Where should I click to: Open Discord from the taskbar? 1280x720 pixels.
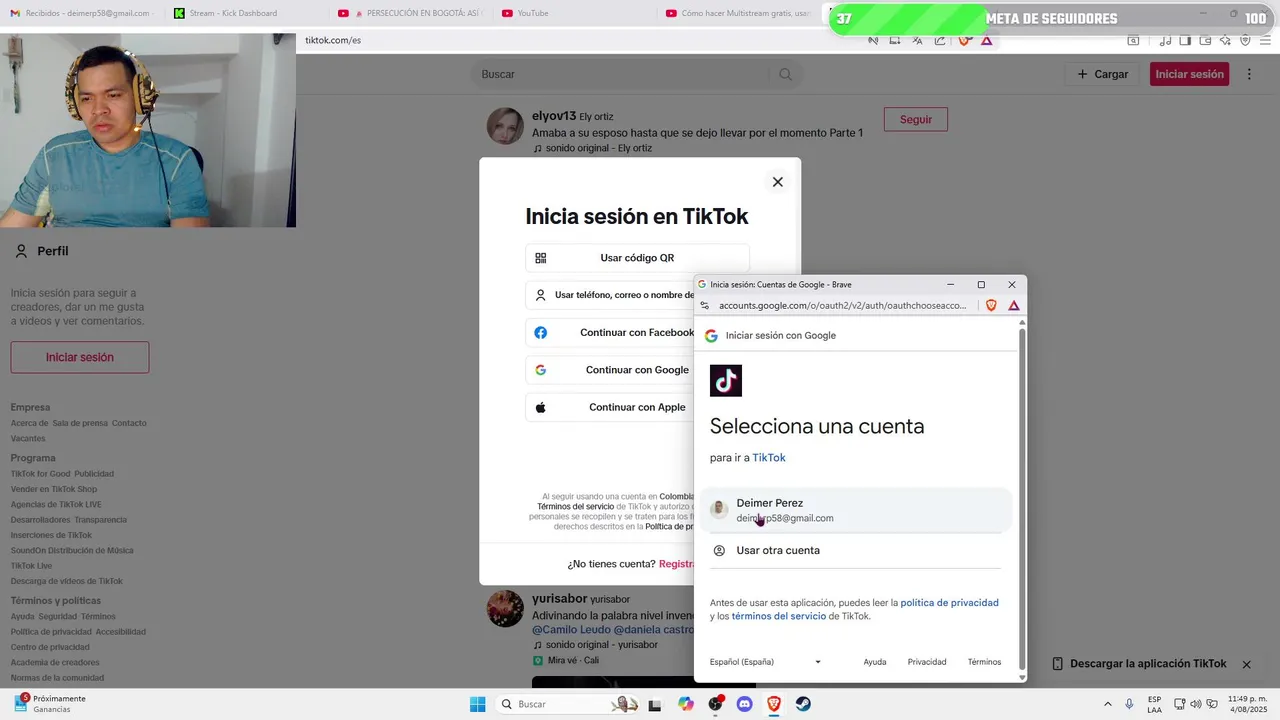tap(744, 704)
